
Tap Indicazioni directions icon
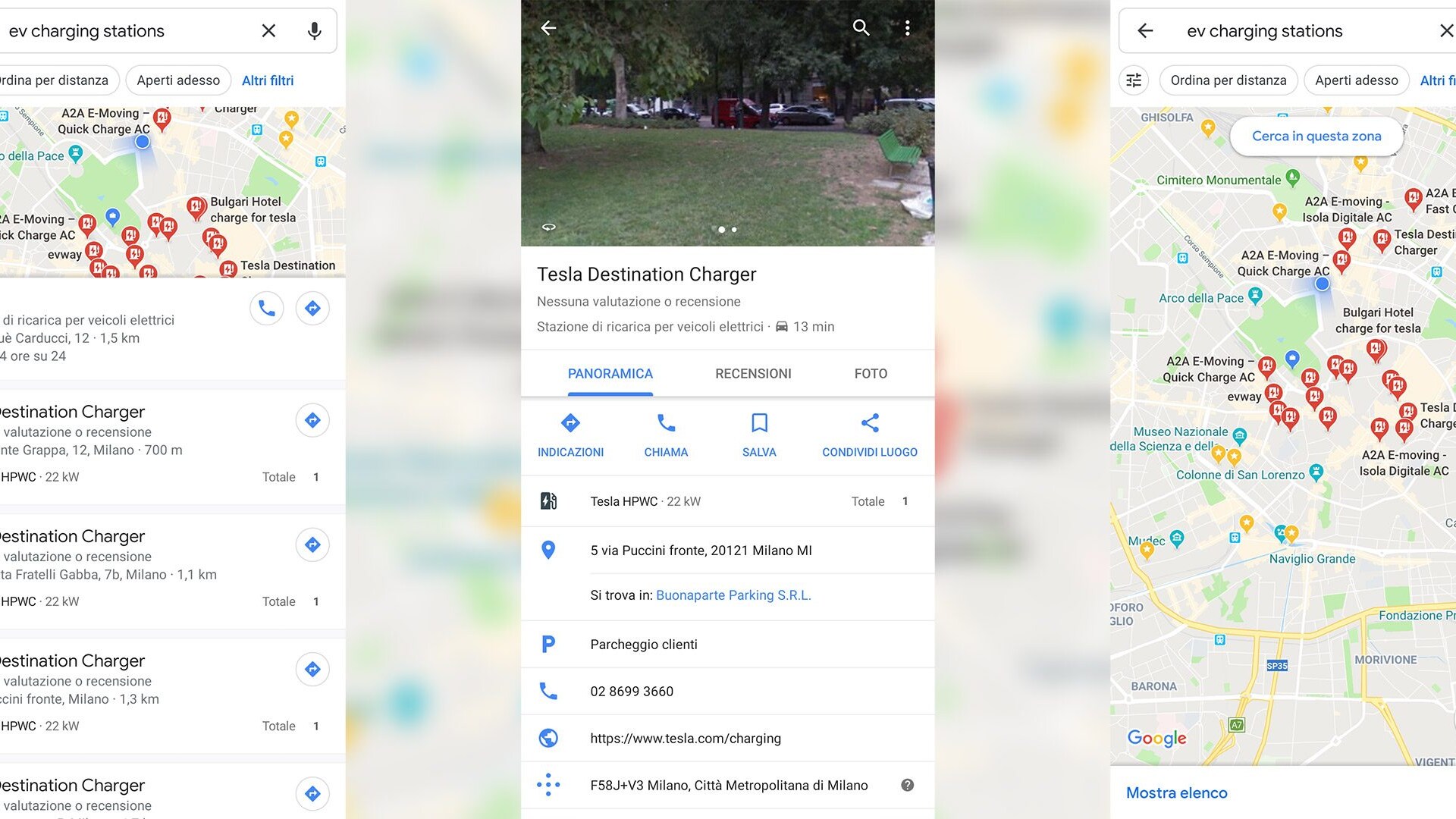(x=570, y=422)
